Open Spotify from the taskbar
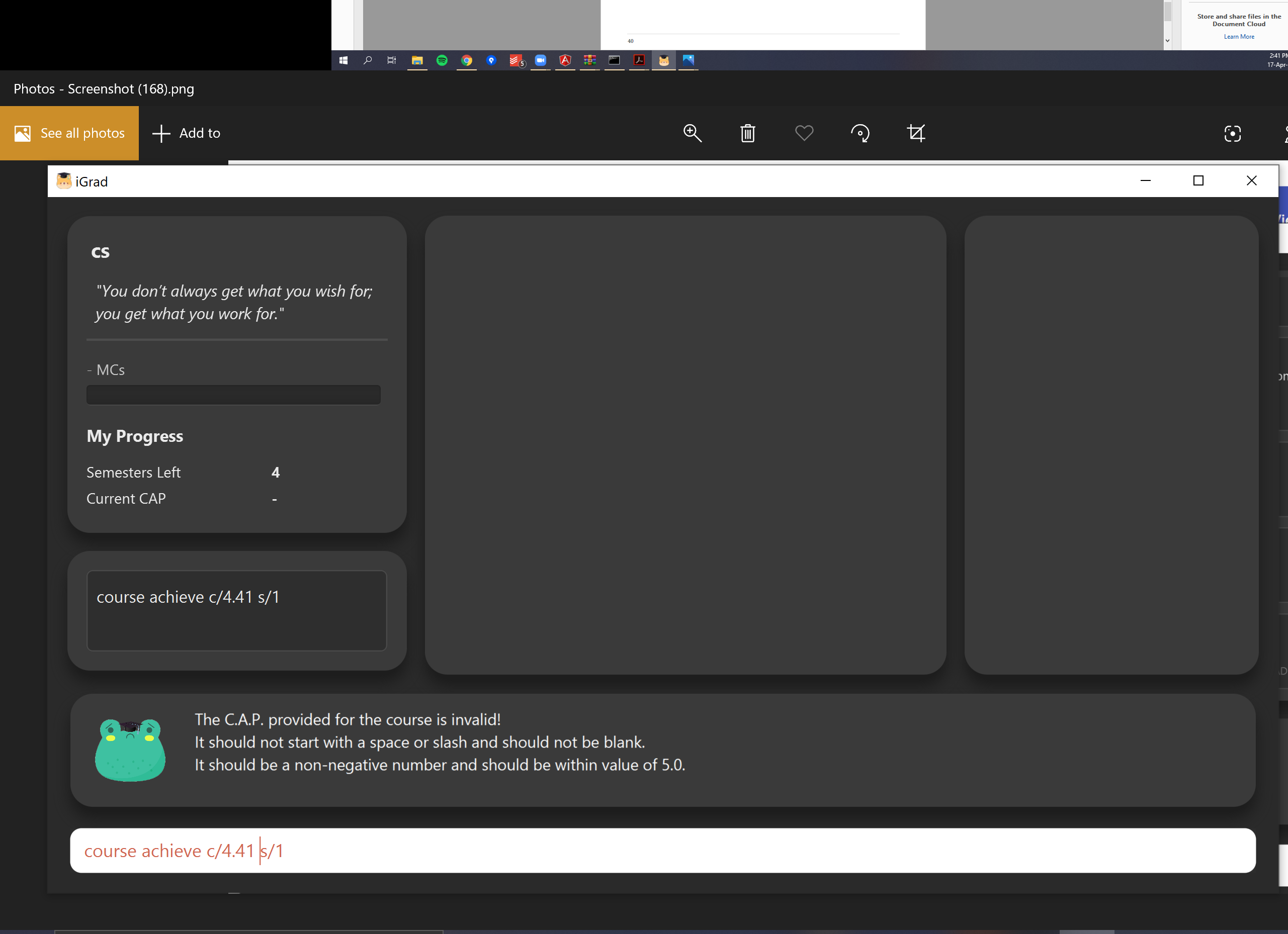 tap(442, 60)
